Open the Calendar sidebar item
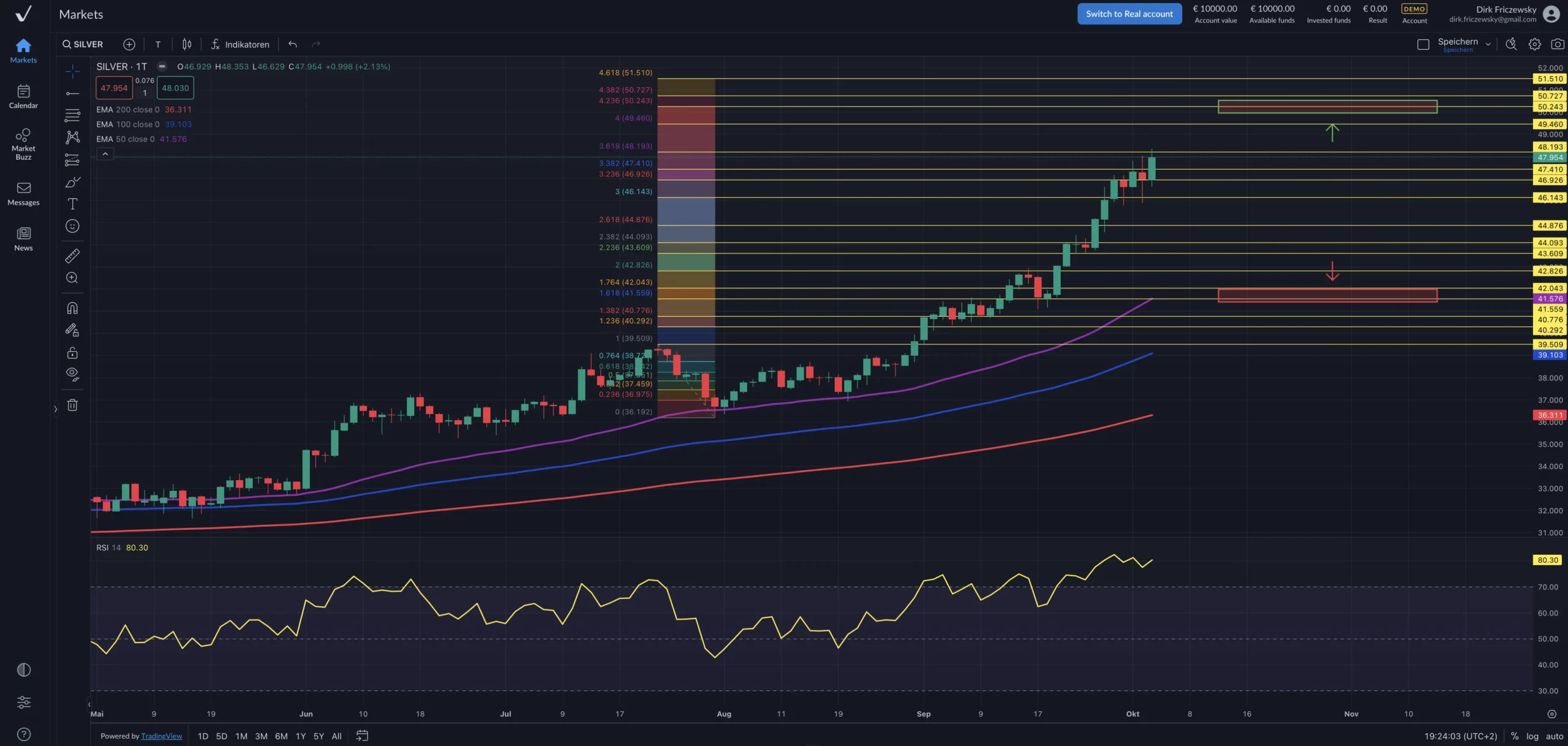 [23, 97]
